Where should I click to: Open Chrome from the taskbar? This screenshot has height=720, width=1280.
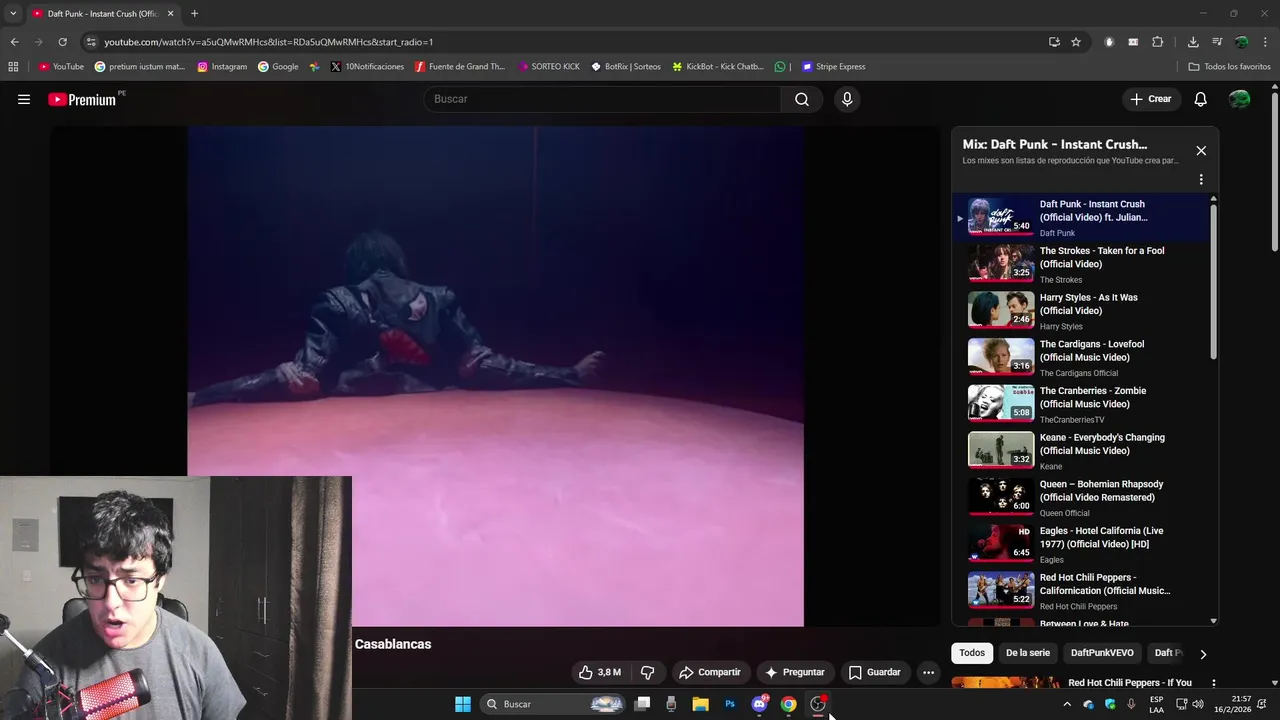point(789,704)
